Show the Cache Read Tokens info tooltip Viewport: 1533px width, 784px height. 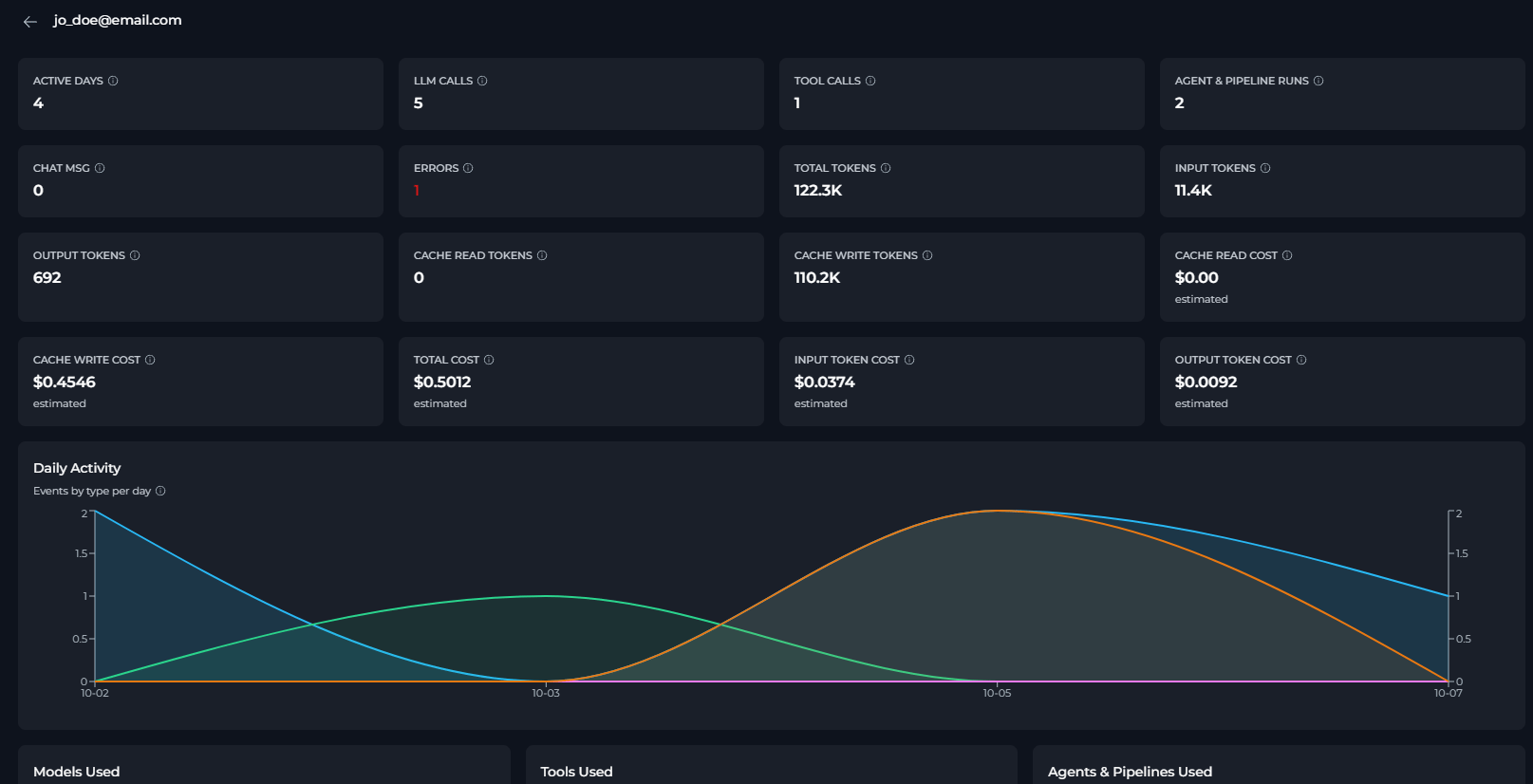click(542, 255)
